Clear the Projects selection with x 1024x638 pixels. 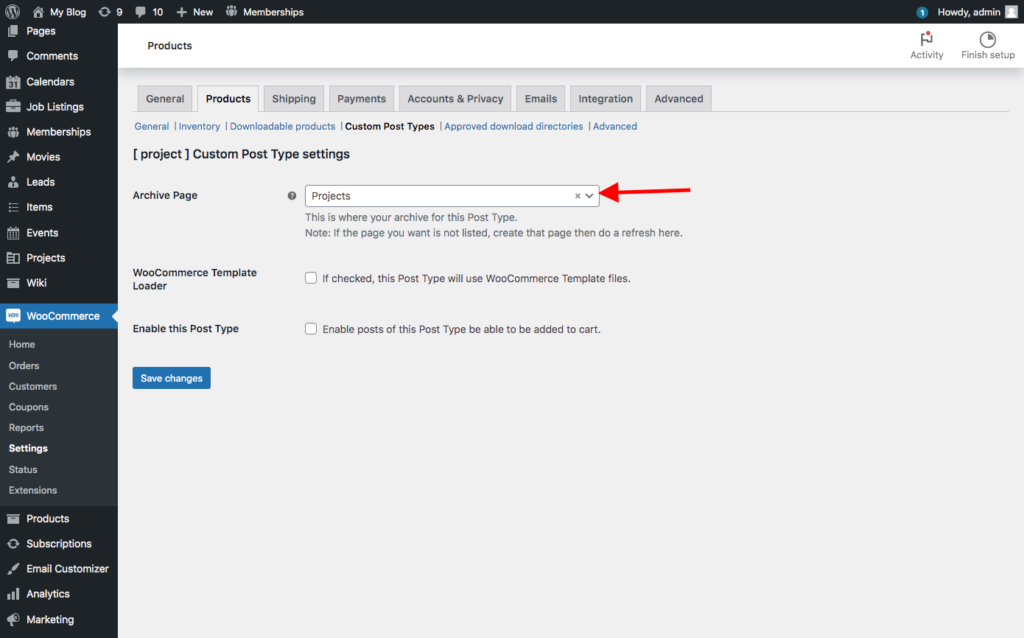click(x=577, y=196)
